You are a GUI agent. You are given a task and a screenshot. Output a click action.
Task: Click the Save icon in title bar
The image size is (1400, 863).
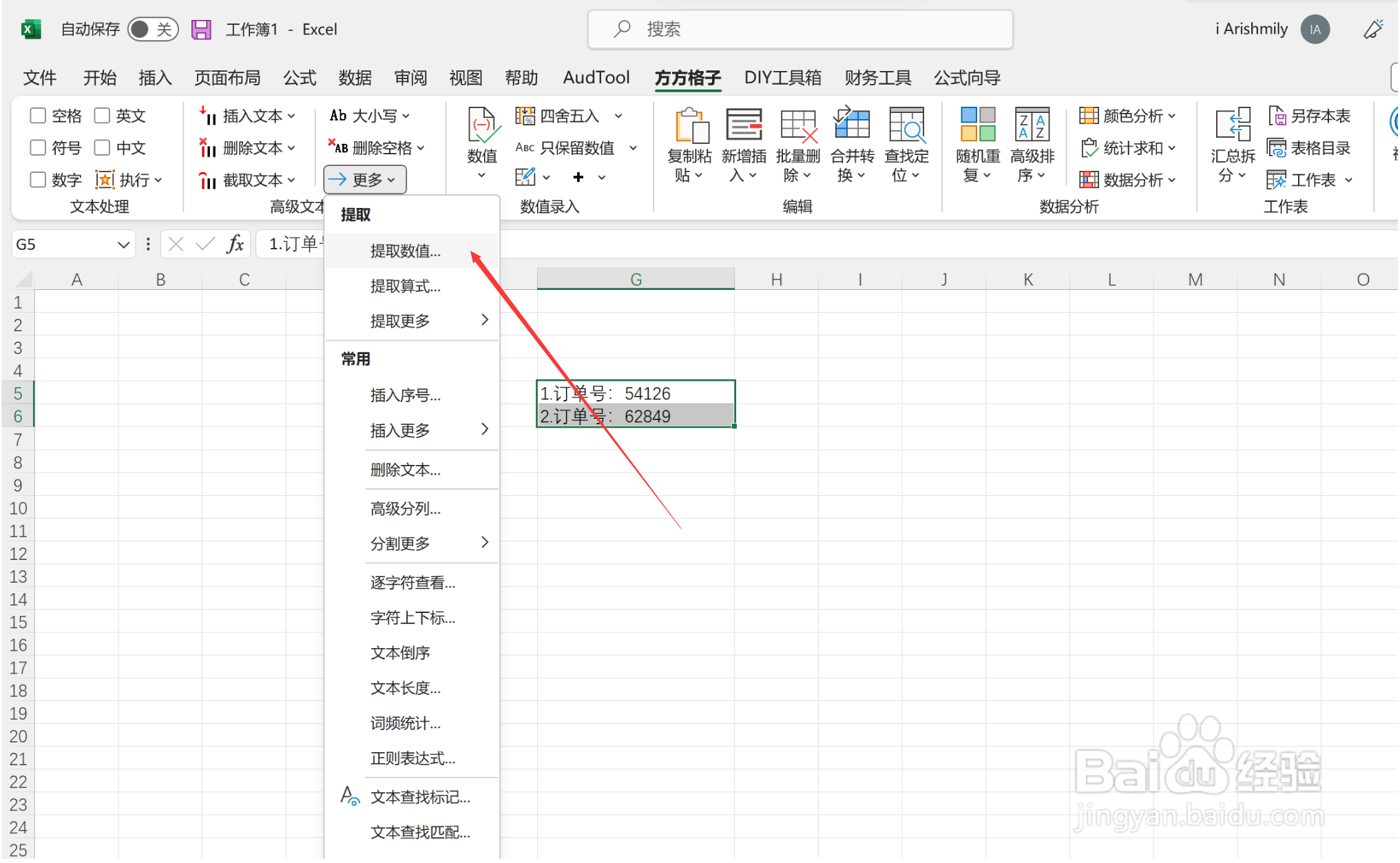[x=201, y=29]
